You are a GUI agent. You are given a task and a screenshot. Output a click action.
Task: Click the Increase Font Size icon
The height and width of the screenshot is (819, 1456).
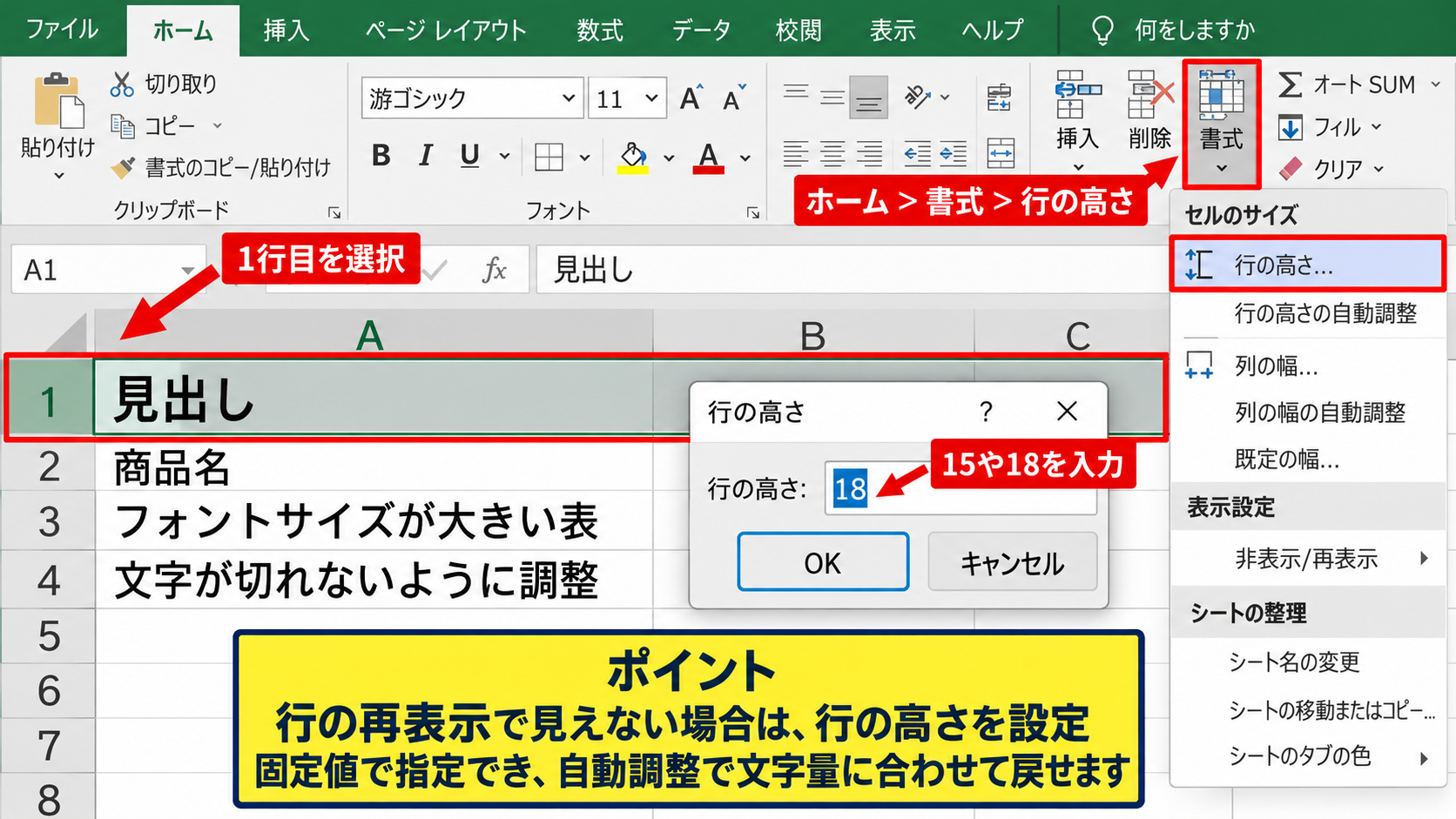(x=691, y=97)
